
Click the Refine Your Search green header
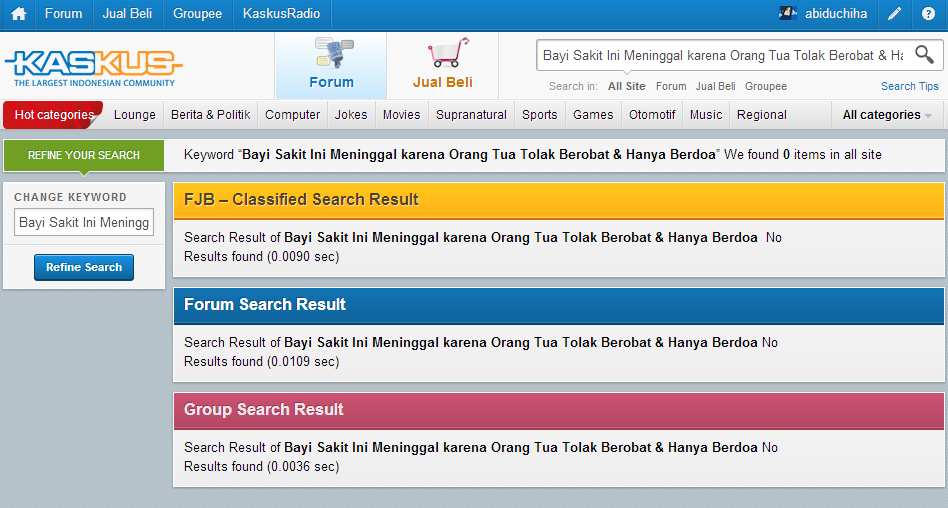point(83,155)
